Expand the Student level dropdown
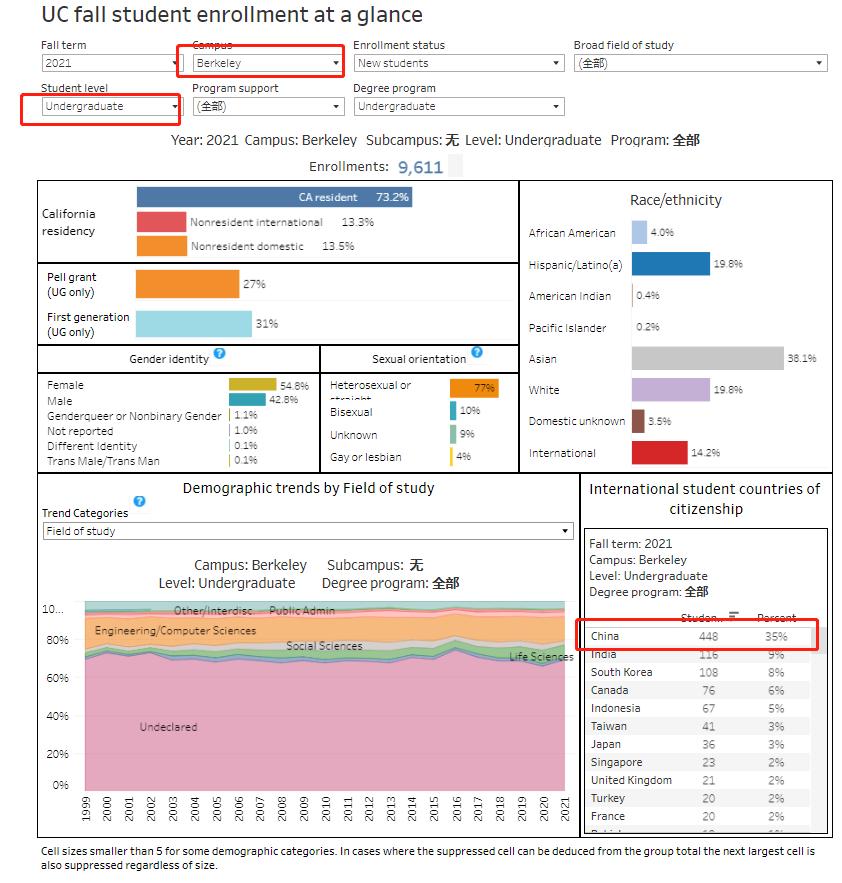The image size is (842, 883). (111, 106)
